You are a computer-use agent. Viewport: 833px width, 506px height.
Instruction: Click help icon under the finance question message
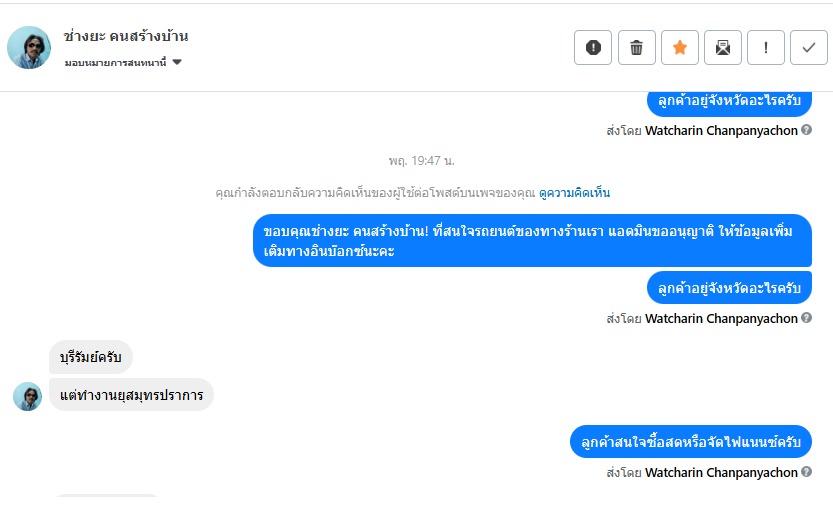[806, 472]
